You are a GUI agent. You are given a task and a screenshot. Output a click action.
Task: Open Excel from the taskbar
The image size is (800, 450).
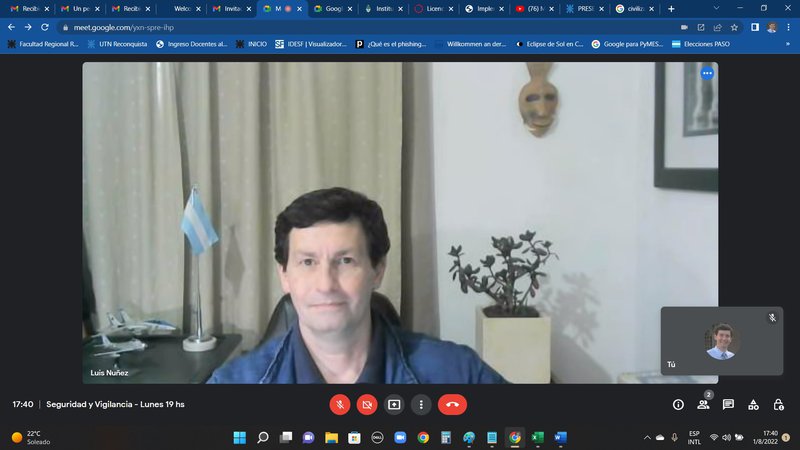(537, 437)
